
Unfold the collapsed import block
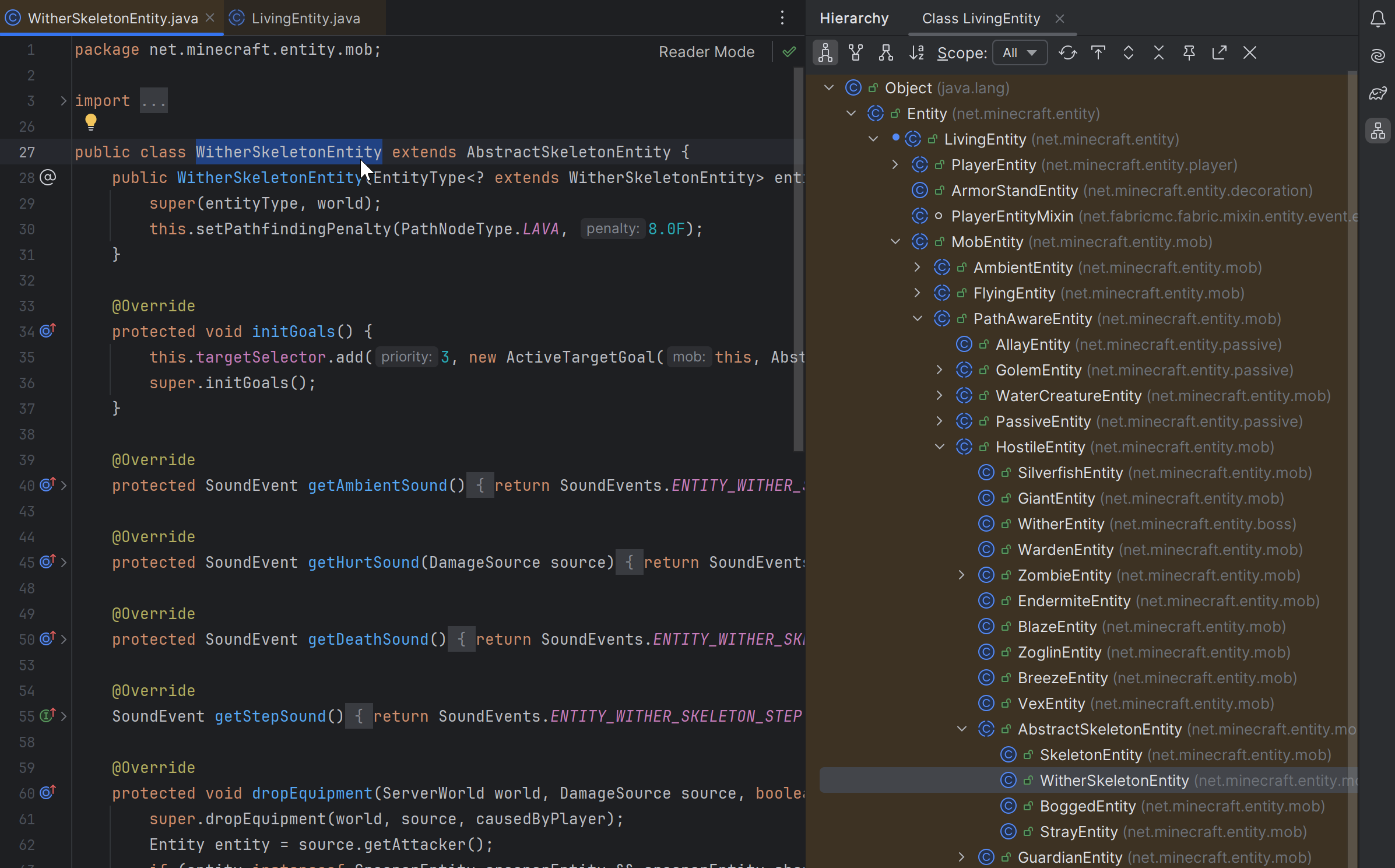(63, 101)
